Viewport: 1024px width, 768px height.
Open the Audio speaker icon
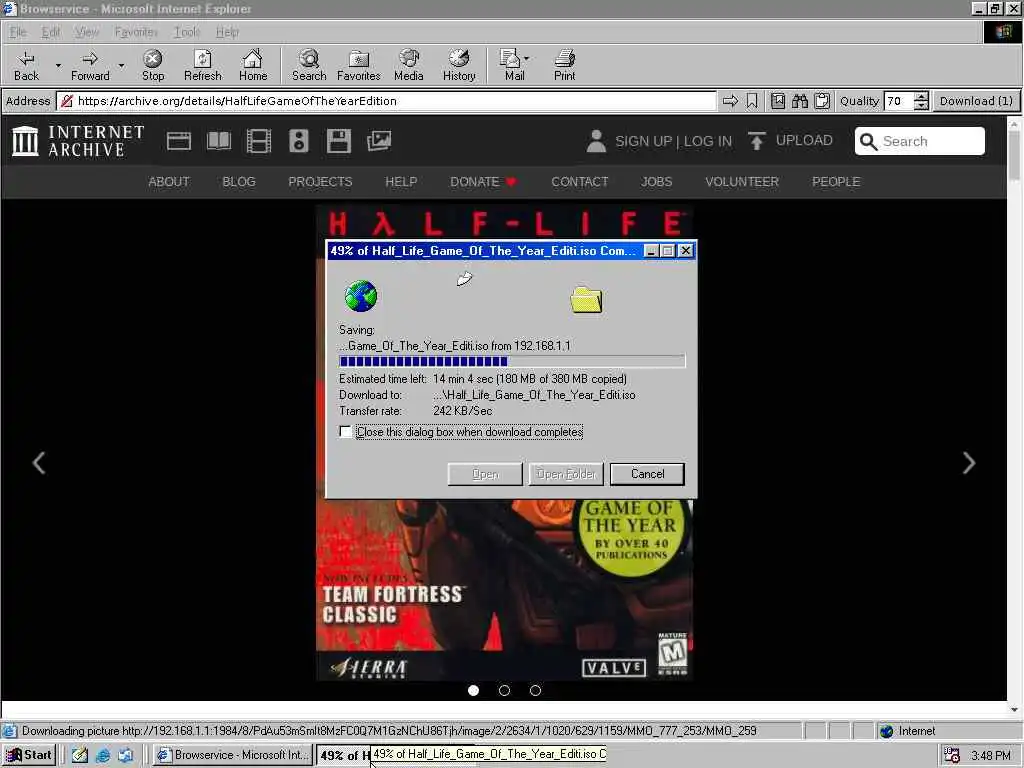298,141
